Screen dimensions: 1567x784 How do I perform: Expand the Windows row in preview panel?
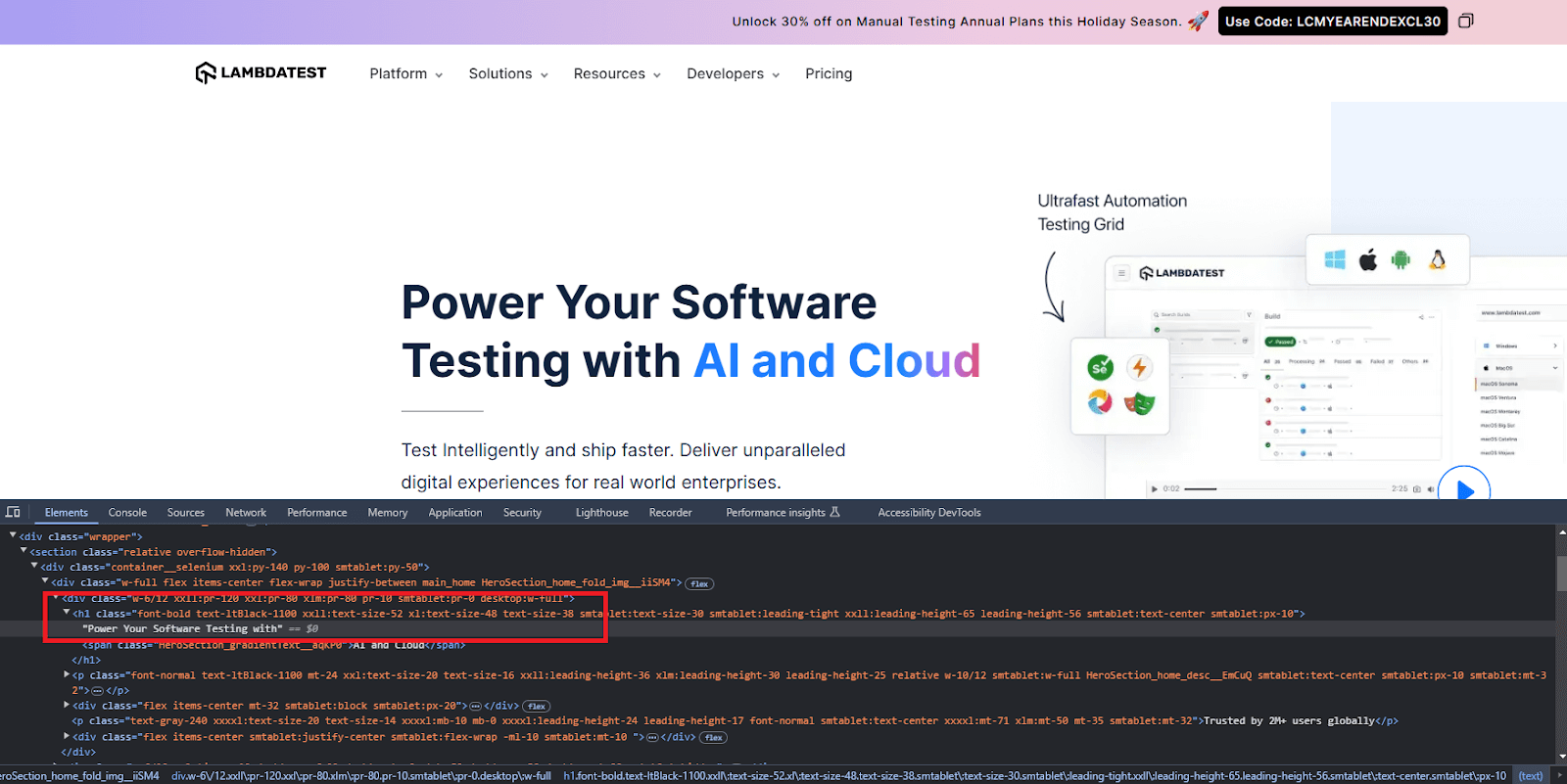1555,346
